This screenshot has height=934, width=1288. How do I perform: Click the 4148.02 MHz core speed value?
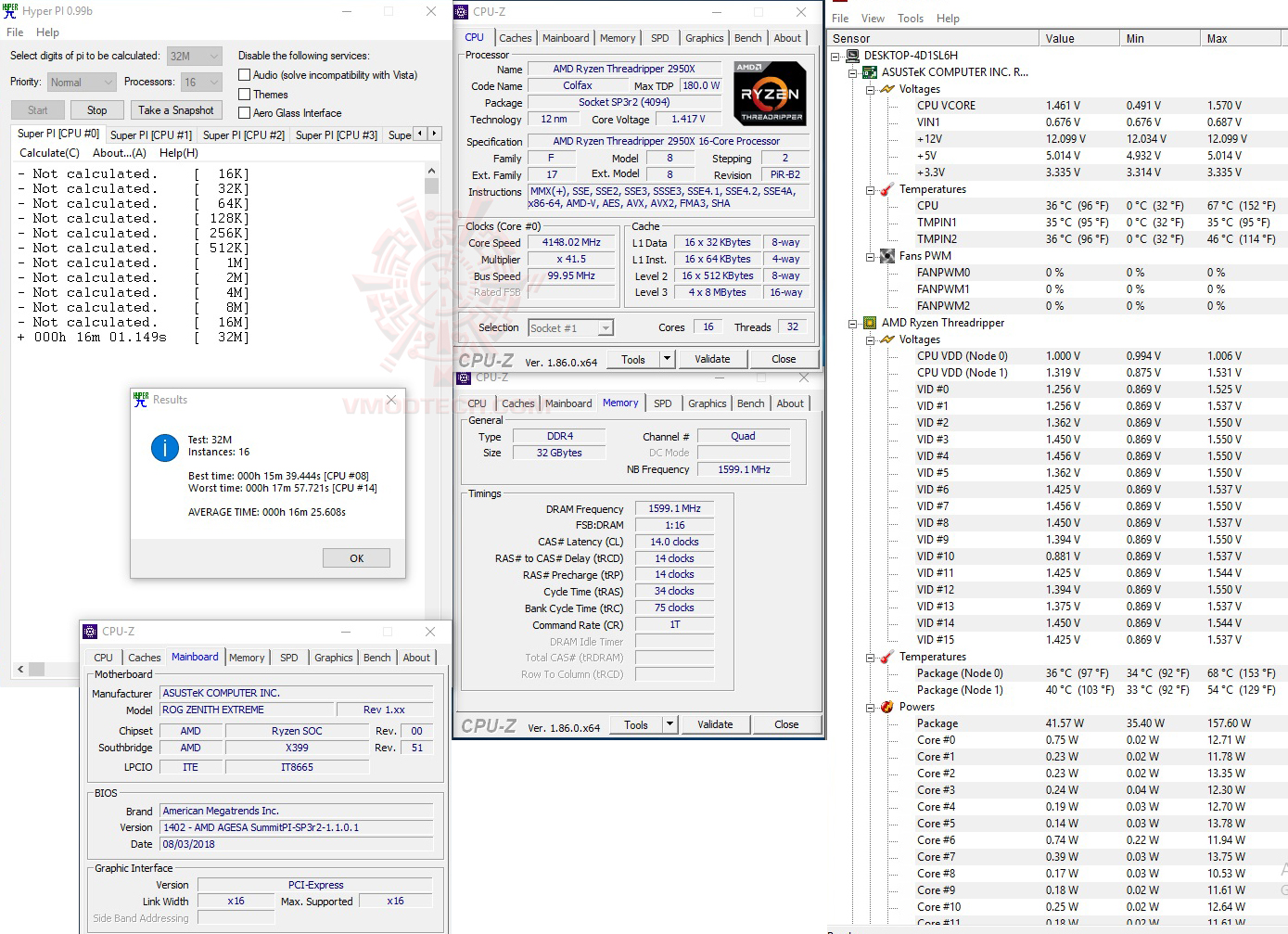click(571, 243)
